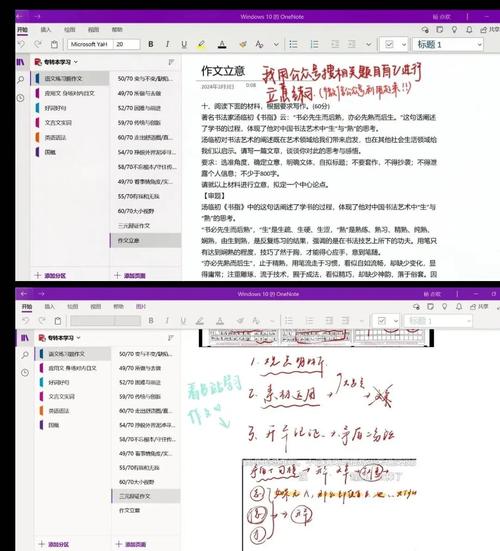
Task: Toggle Italic formatting in upper window
Action: (167, 44)
